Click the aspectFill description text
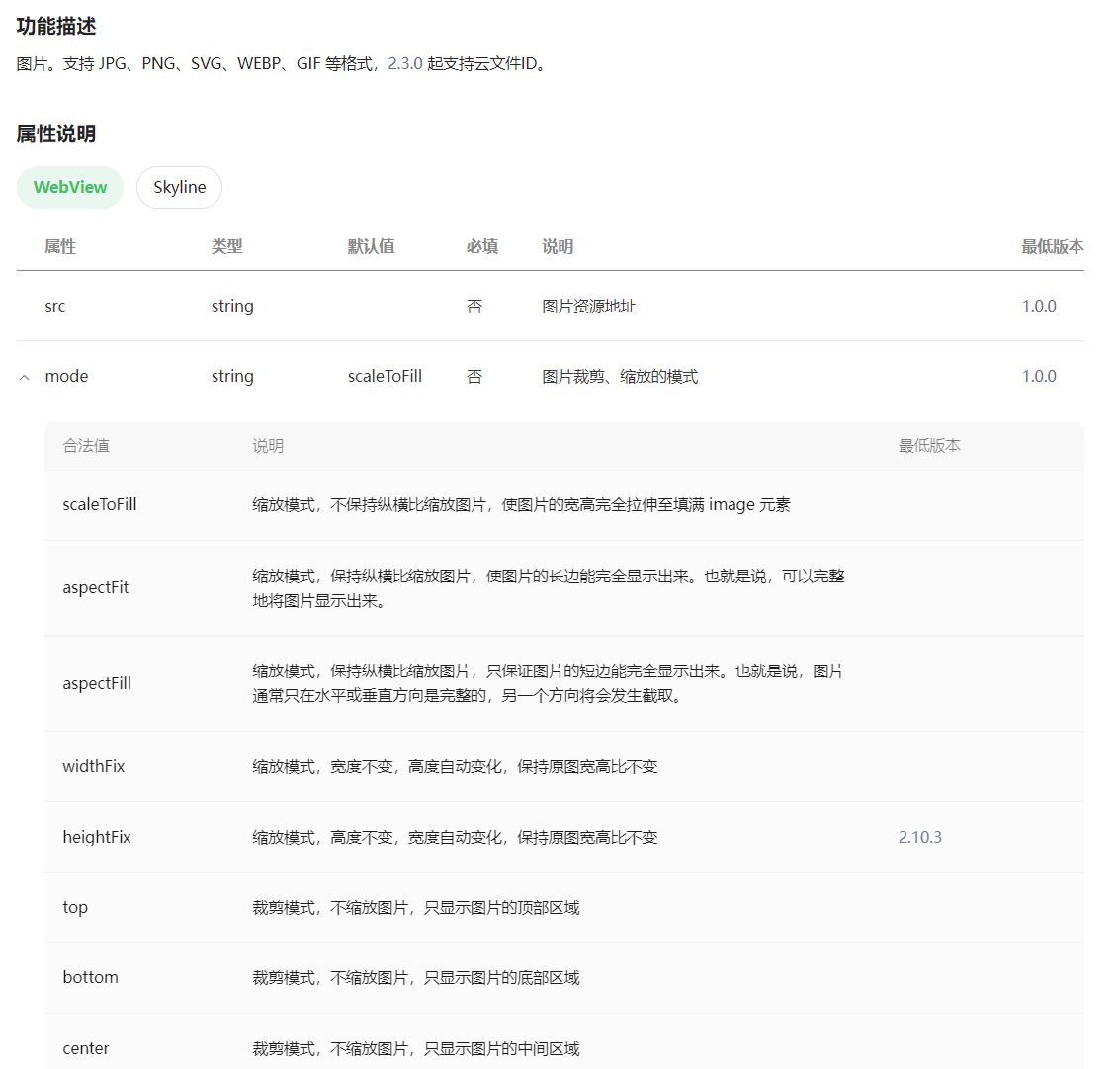 pos(549,684)
